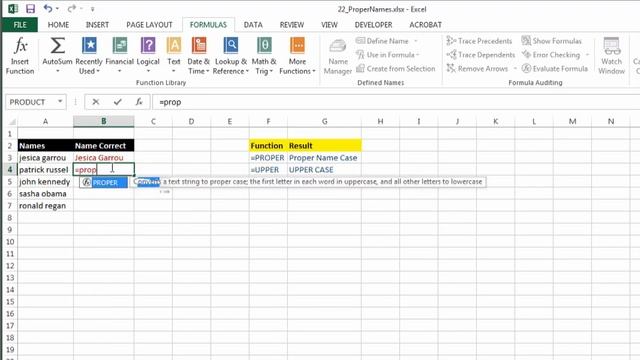Click Use in Formula
The width and height of the screenshot is (640, 360).
[x=387, y=55]
